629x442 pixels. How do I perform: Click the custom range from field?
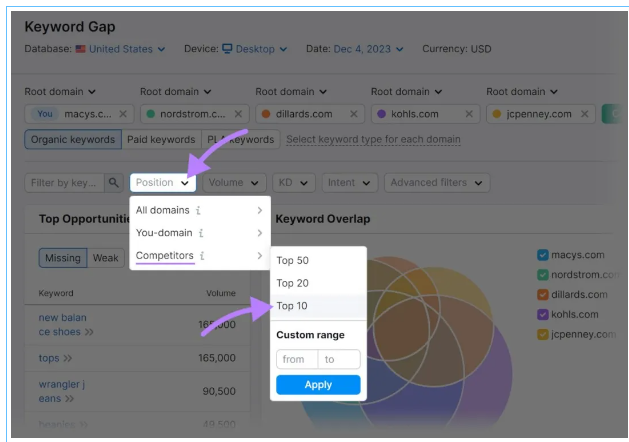[x=297, y=359]
